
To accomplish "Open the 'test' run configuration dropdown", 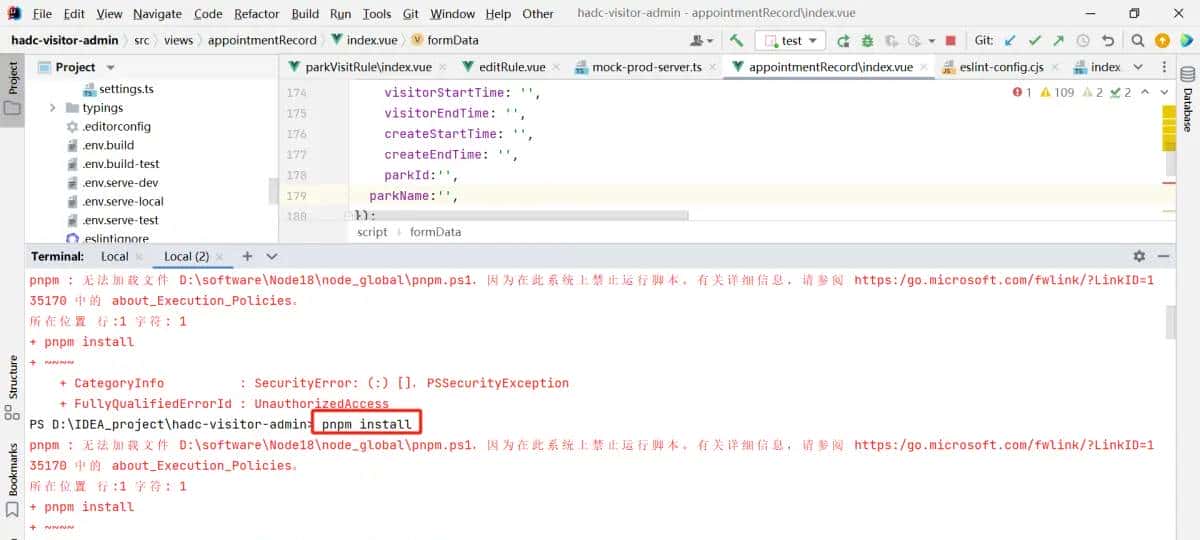I will pos(789,40).
